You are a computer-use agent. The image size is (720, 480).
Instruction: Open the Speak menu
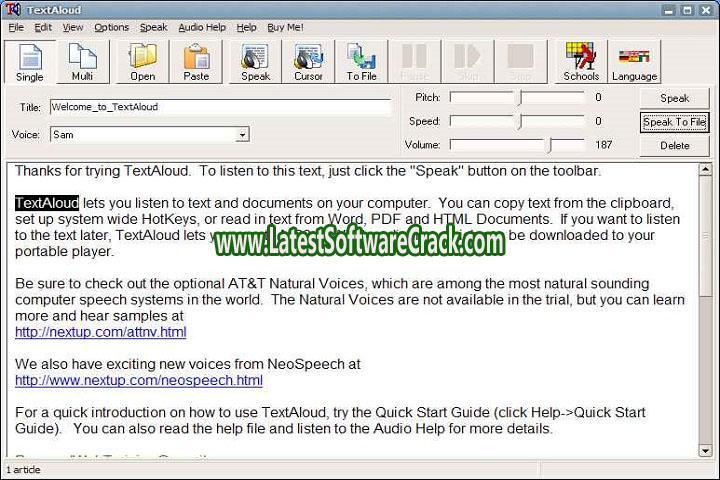click(153, 28)
